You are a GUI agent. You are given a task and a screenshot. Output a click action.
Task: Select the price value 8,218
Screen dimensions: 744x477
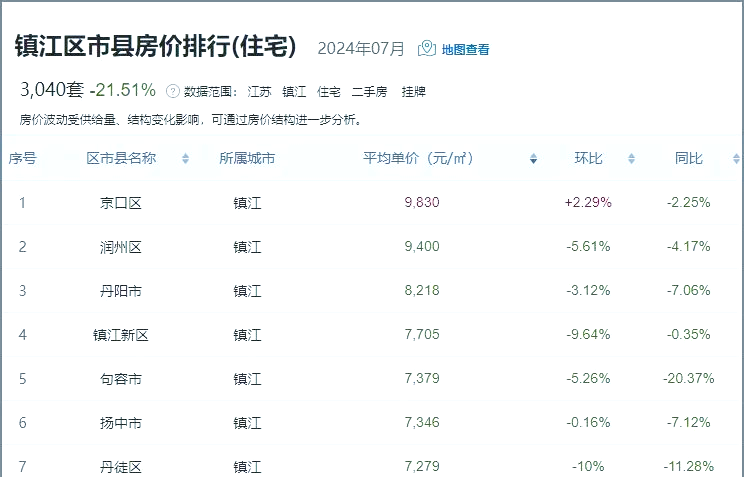[422, 290]
